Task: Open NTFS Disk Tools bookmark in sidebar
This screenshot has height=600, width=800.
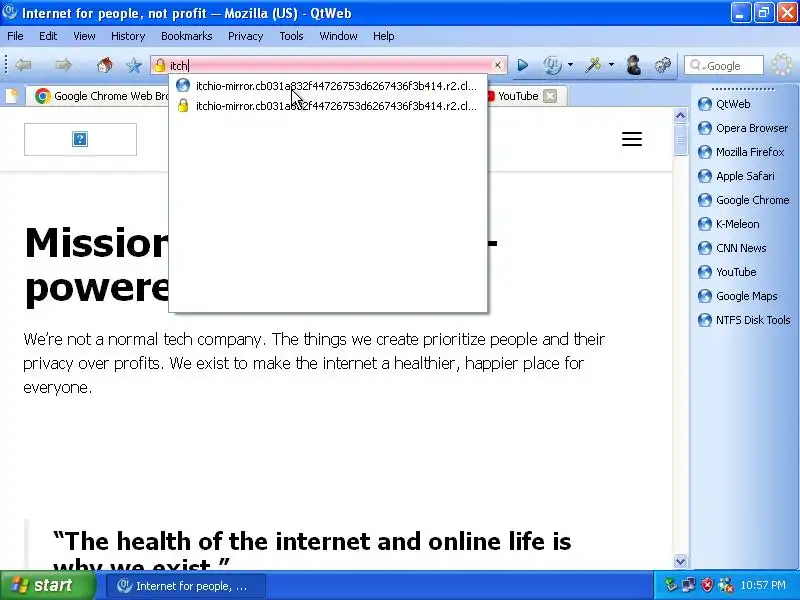Action: pyautogui.click(x=744, y=320)
